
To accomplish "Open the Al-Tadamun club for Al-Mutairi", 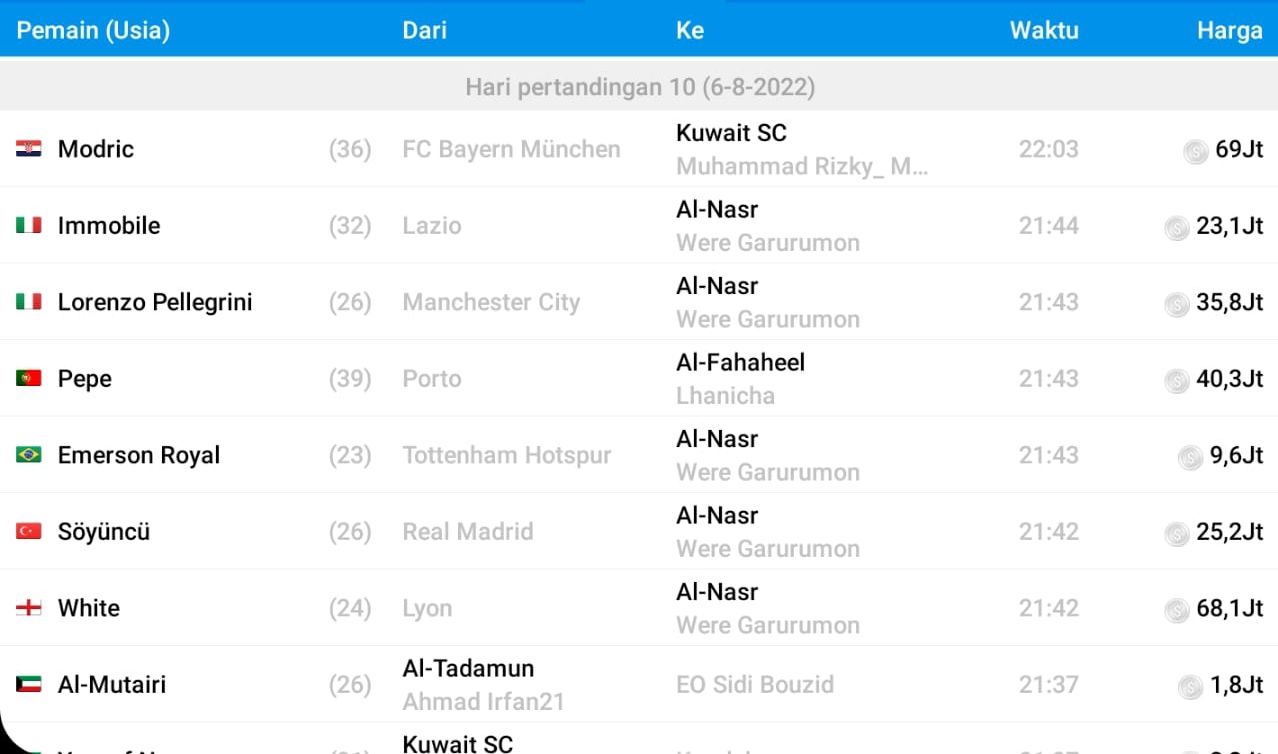I will point(468,668).
